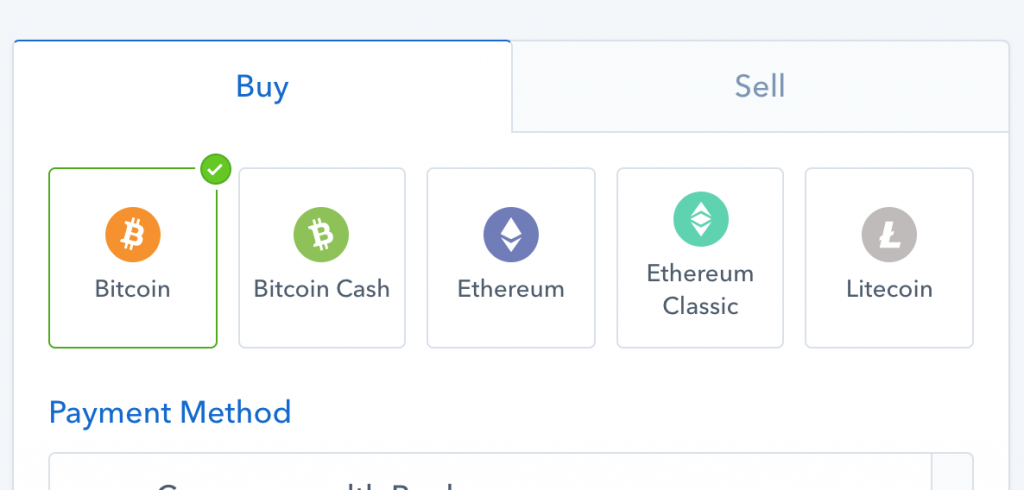The width and height of the screenshot is (1024, 490).
Task: Click the Payment Method heading
Action: pyautogui.click(x=170, y=413)
